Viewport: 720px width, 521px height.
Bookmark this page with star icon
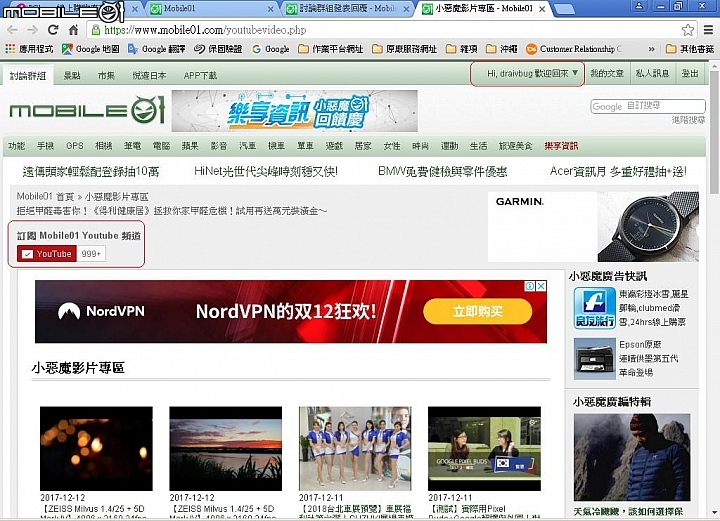[687, 30]
